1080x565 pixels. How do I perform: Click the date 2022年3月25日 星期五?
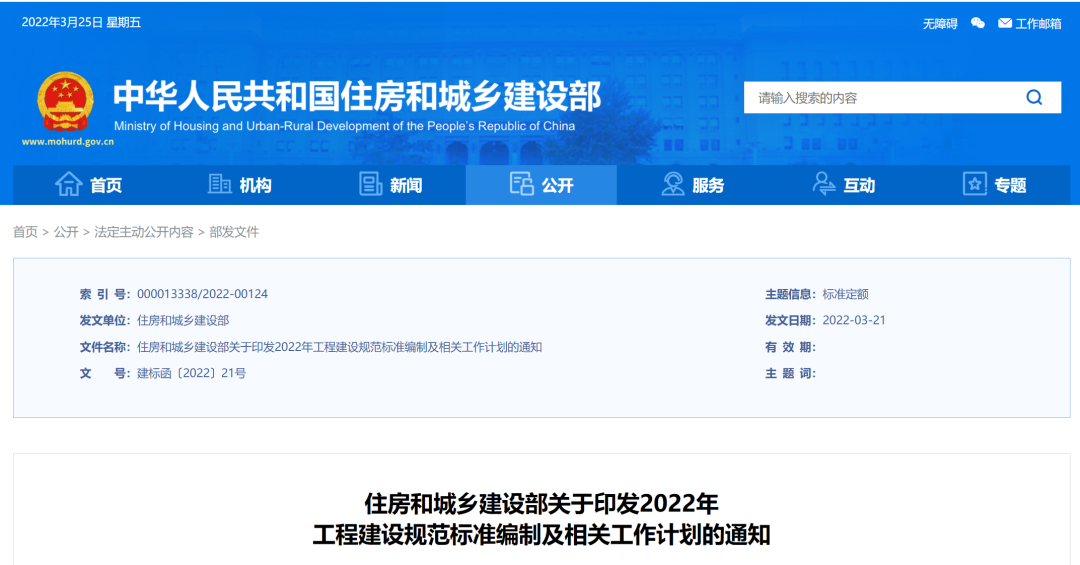click(x=81, y=22)
